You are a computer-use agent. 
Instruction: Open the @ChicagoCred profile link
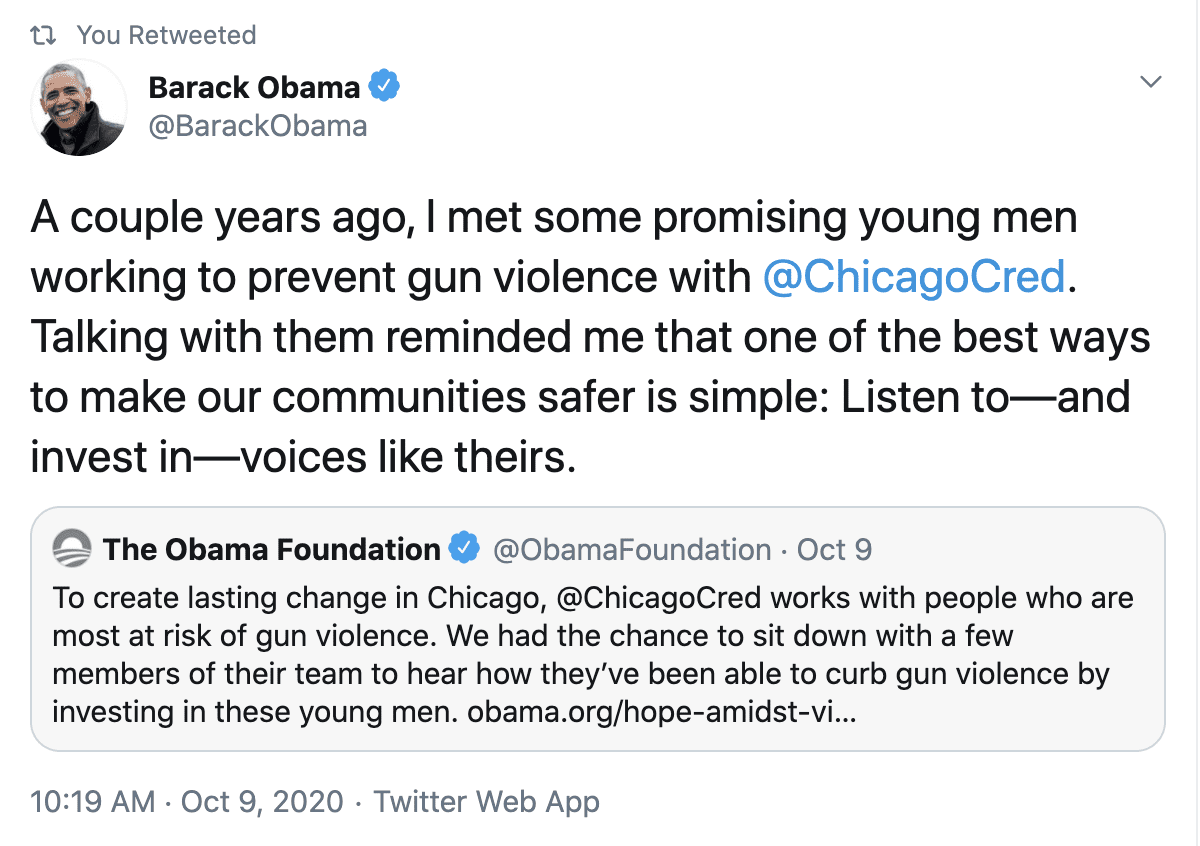915,277
